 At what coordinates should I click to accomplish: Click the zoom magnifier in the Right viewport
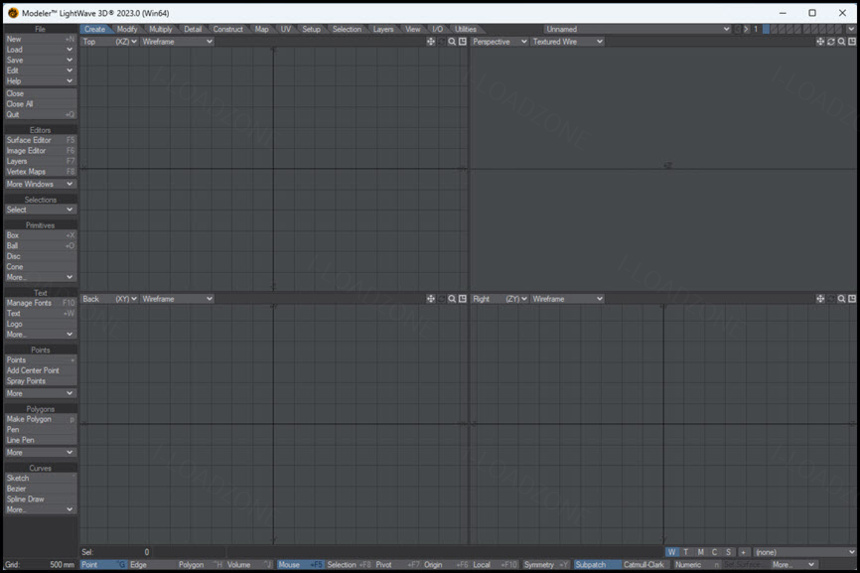841,299
